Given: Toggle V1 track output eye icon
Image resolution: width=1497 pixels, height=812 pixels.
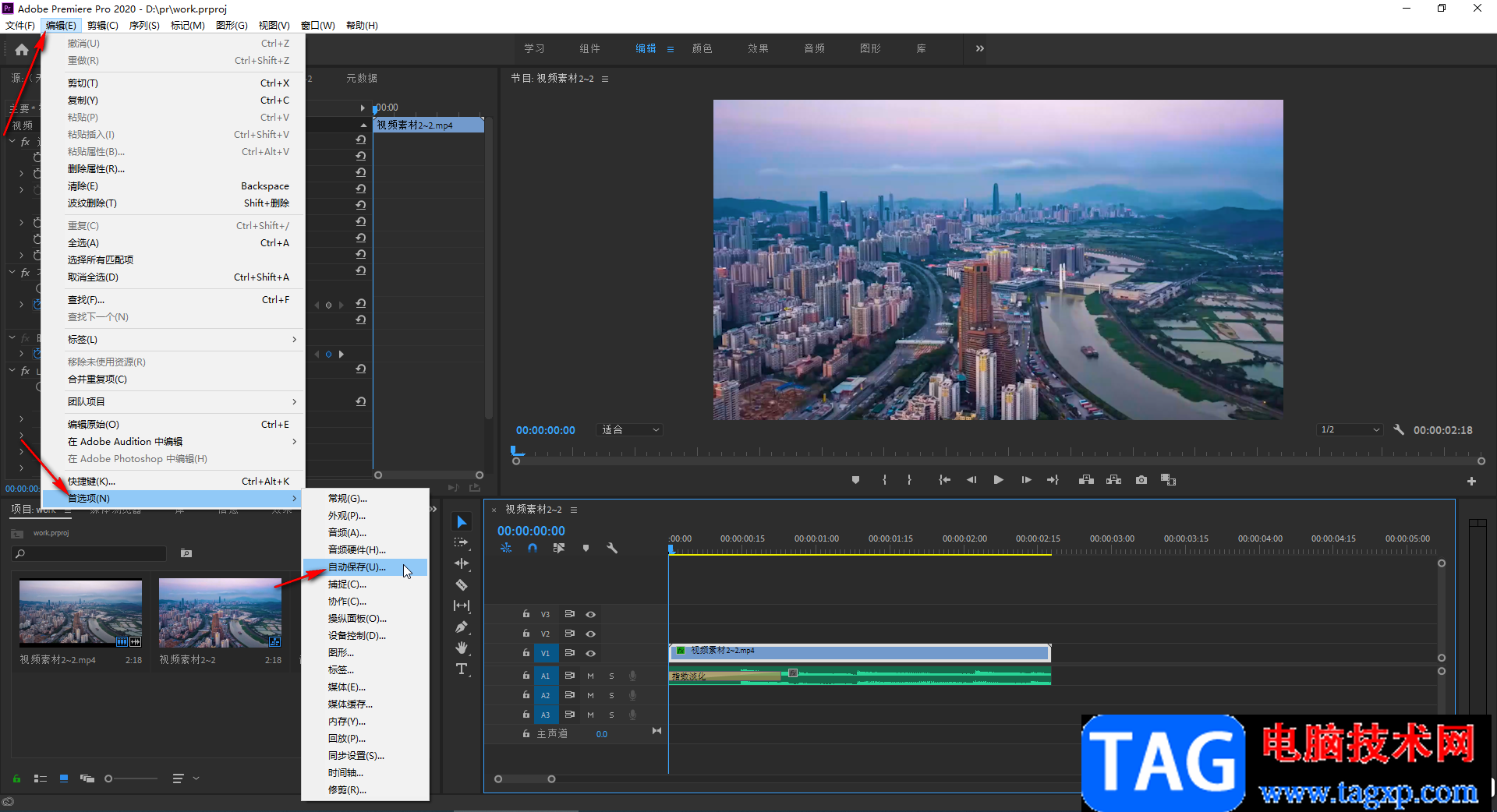Looking at the screenshot, I should tap(590, 653).
